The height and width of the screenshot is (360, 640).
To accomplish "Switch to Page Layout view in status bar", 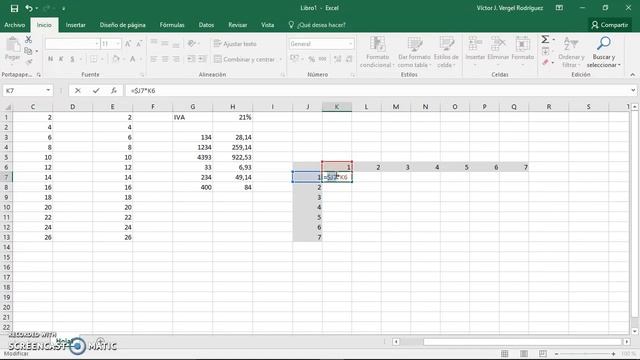I will (x=524, y=353).
